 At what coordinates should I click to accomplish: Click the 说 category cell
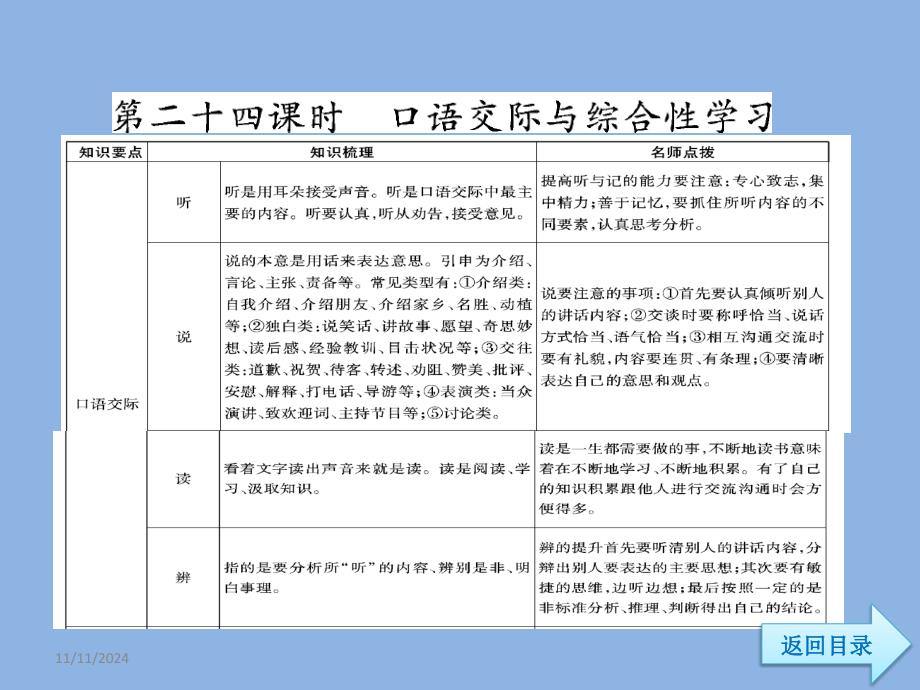184,337
